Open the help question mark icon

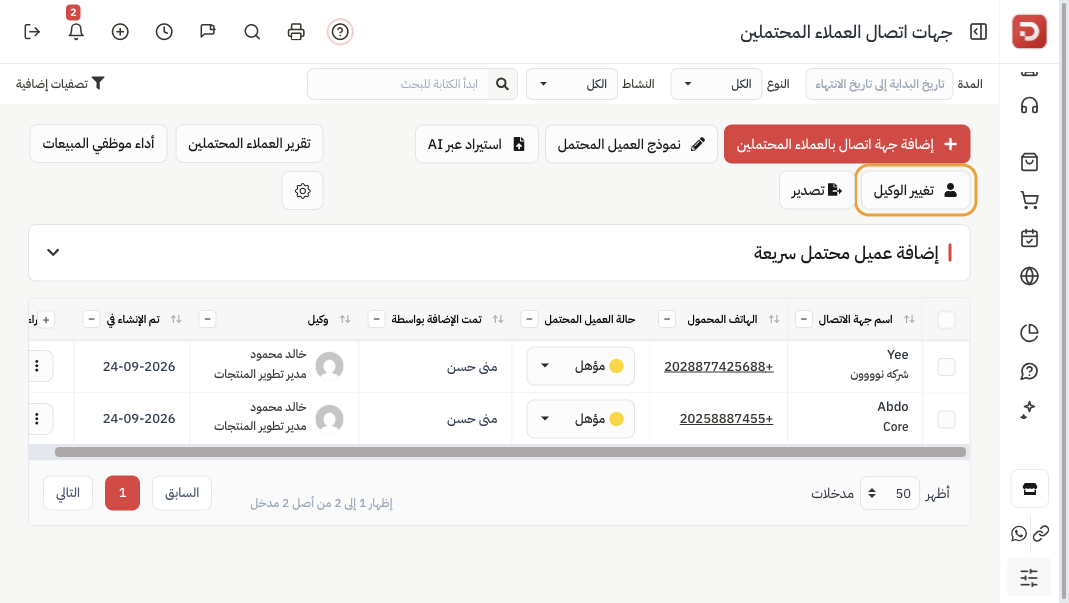click(x=340, y=31)
